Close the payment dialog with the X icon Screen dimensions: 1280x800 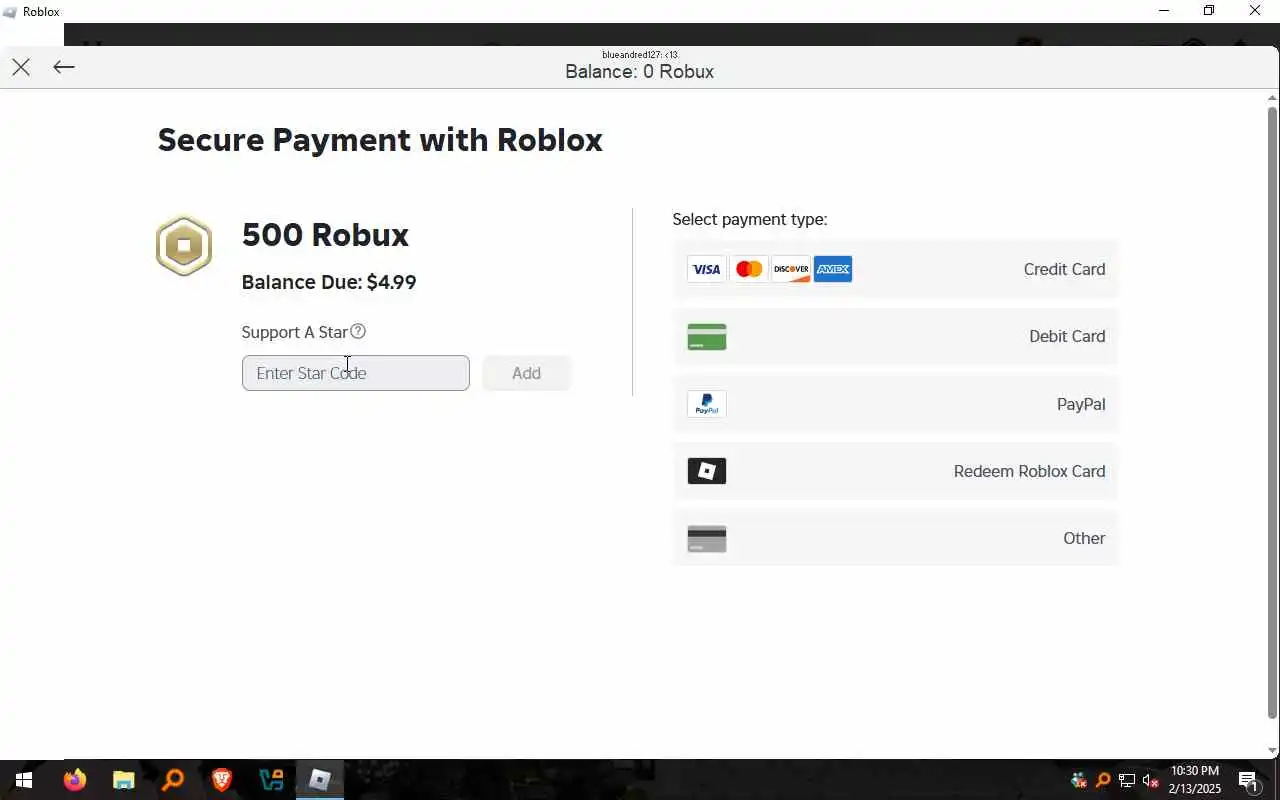click(x=21, y=67)
